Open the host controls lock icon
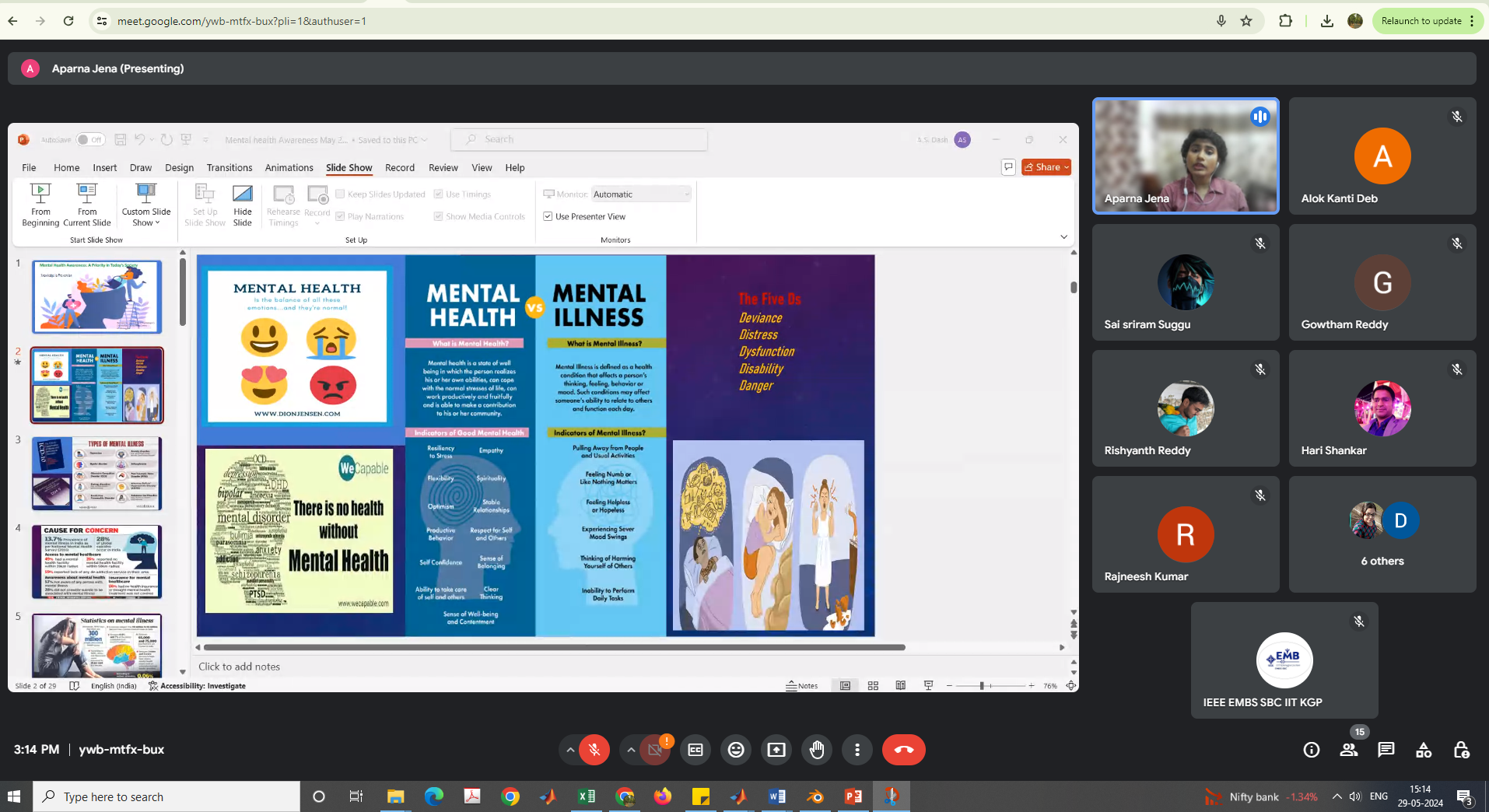The width and height of the screenshot is (1489, 812). [1461, 750]
